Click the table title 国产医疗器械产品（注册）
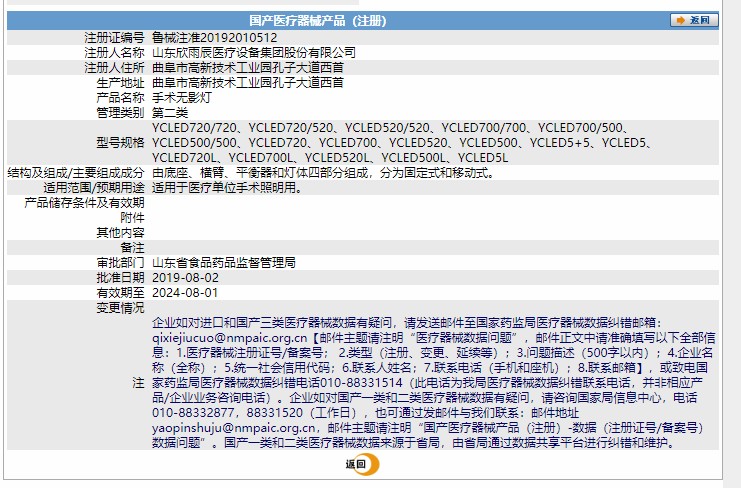741x488 pixels. [318, 21]
